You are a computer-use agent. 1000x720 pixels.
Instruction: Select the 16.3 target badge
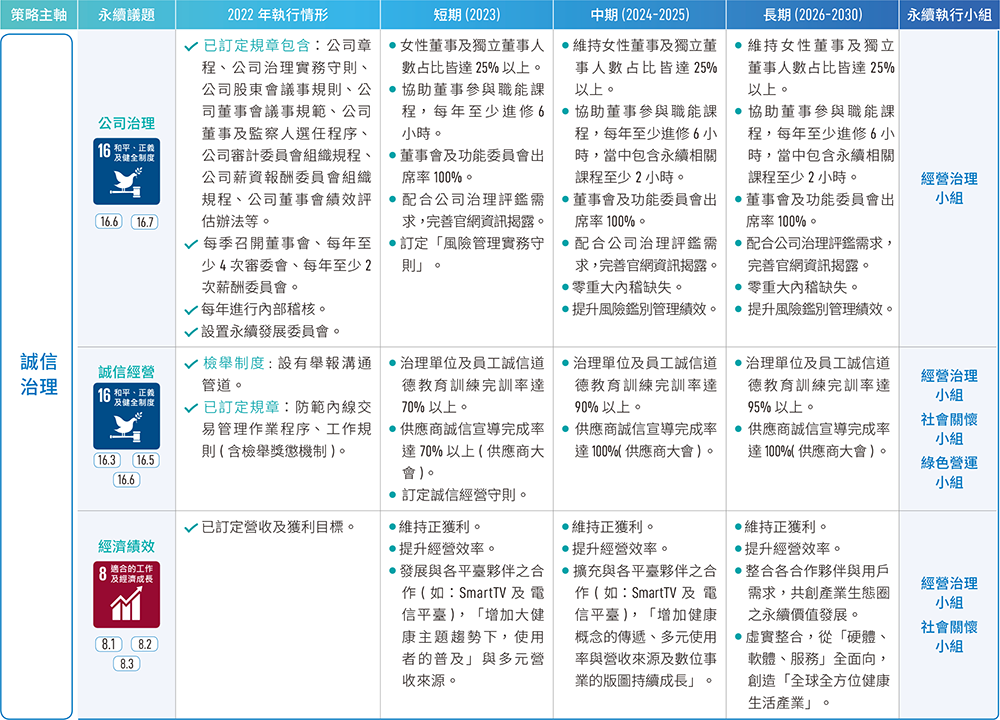click(108, 460)
